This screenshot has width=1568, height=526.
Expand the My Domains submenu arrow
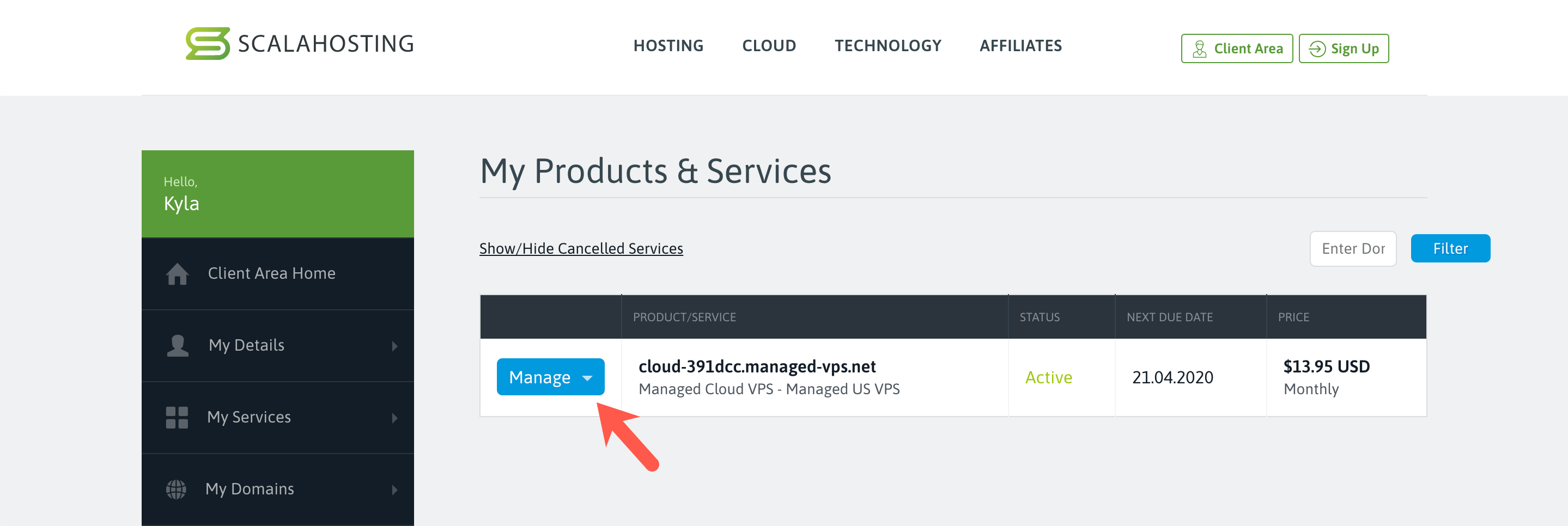pyautogui.click(x=394, y=490)
